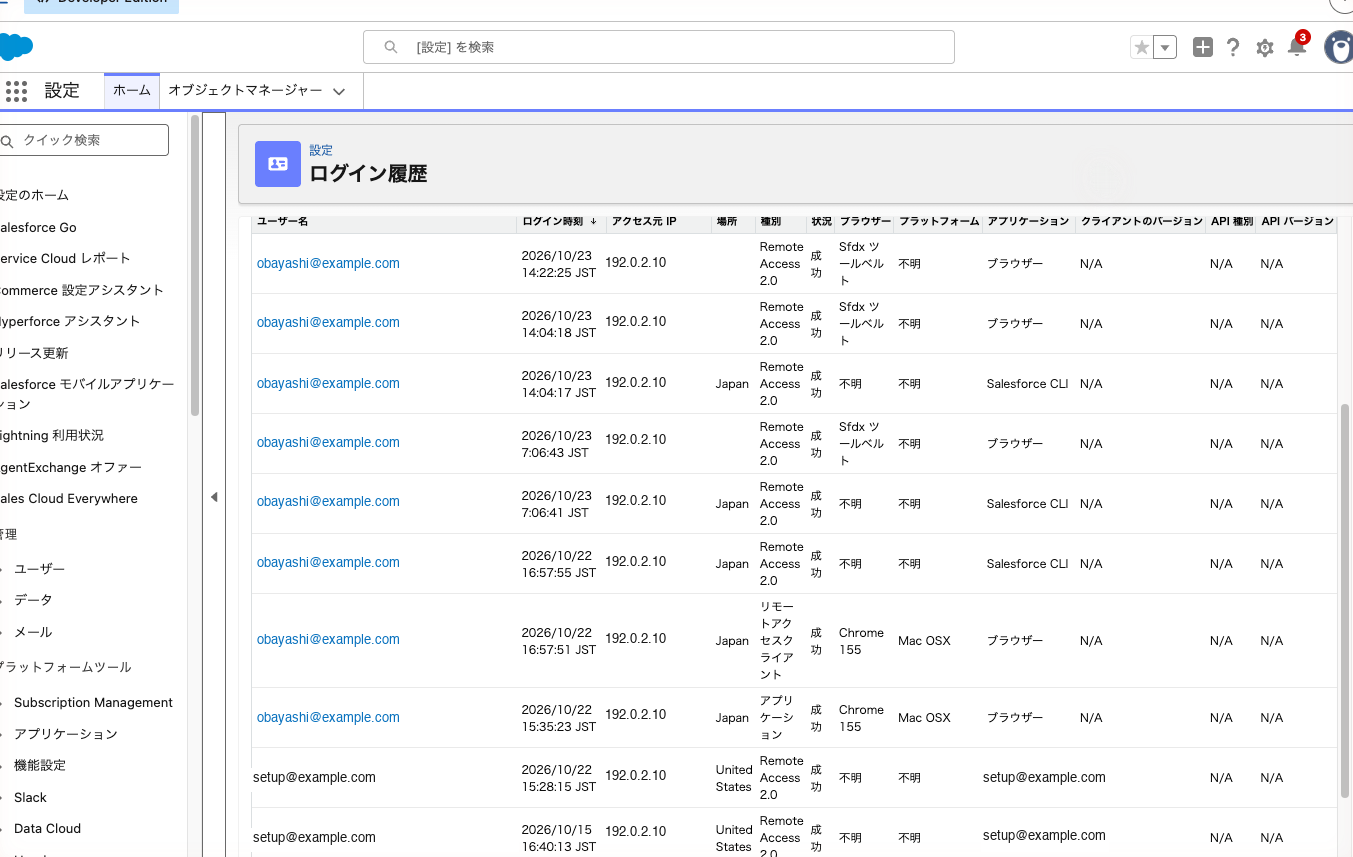The width and height of the screenshot is (1353, 857).
Task: Expand the オブジェクトマネージャー tab chevron
Action: click(339, 91)
